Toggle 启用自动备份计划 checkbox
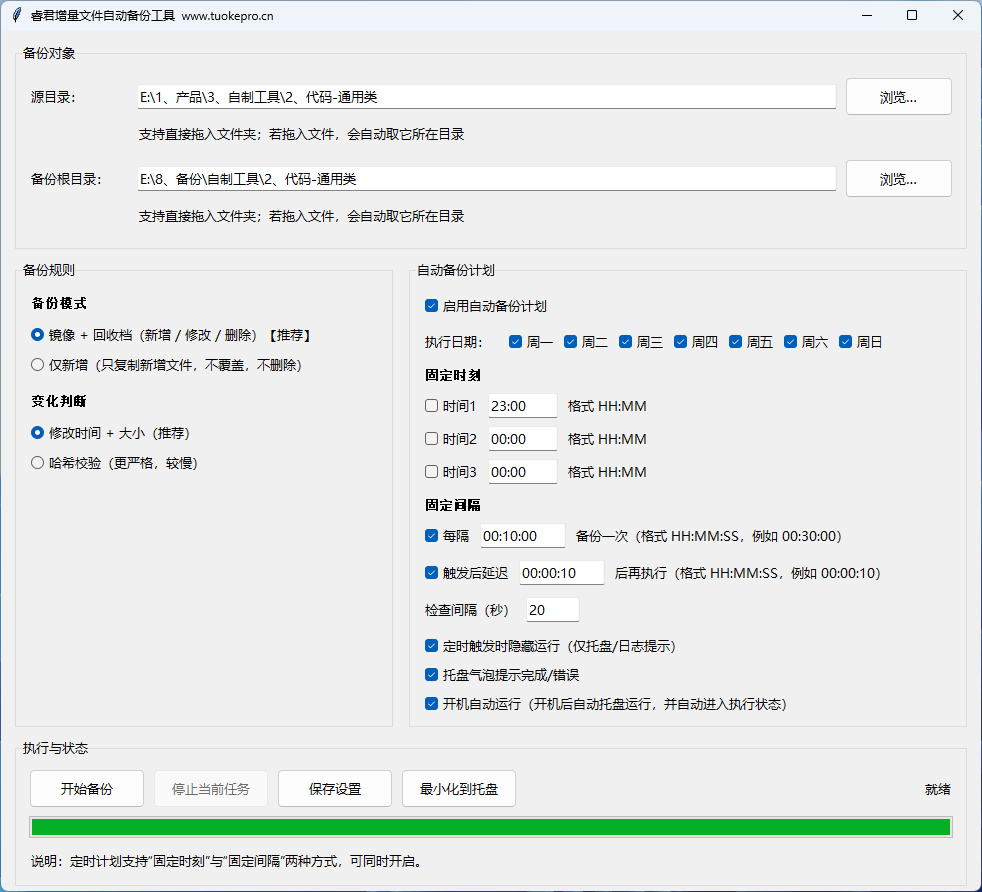Image resolution: width=982 pixels, height=892 pixels. coord(432,306)
